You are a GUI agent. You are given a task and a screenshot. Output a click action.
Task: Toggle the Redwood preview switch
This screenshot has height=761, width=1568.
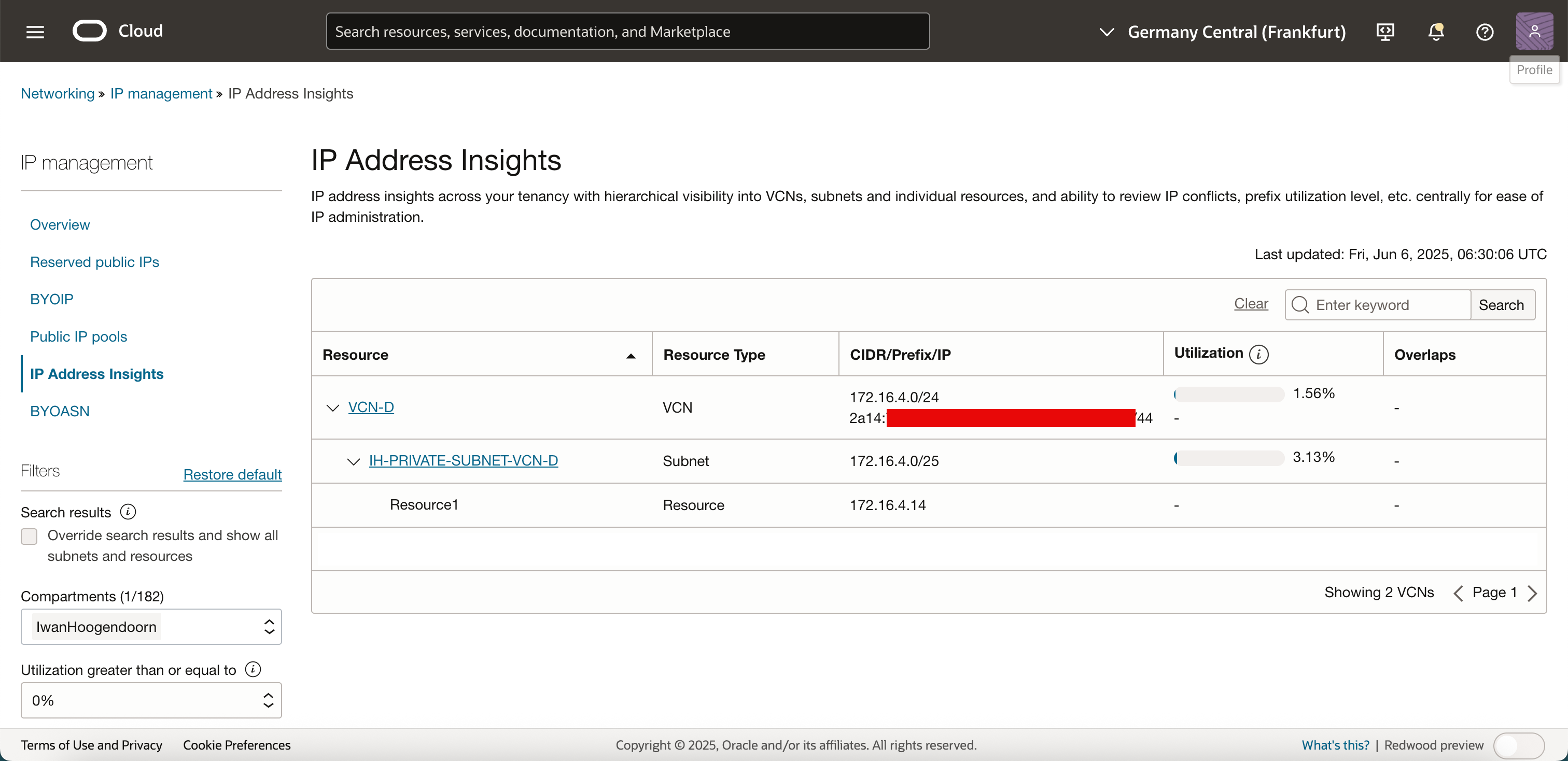[x=1518, y=745]
